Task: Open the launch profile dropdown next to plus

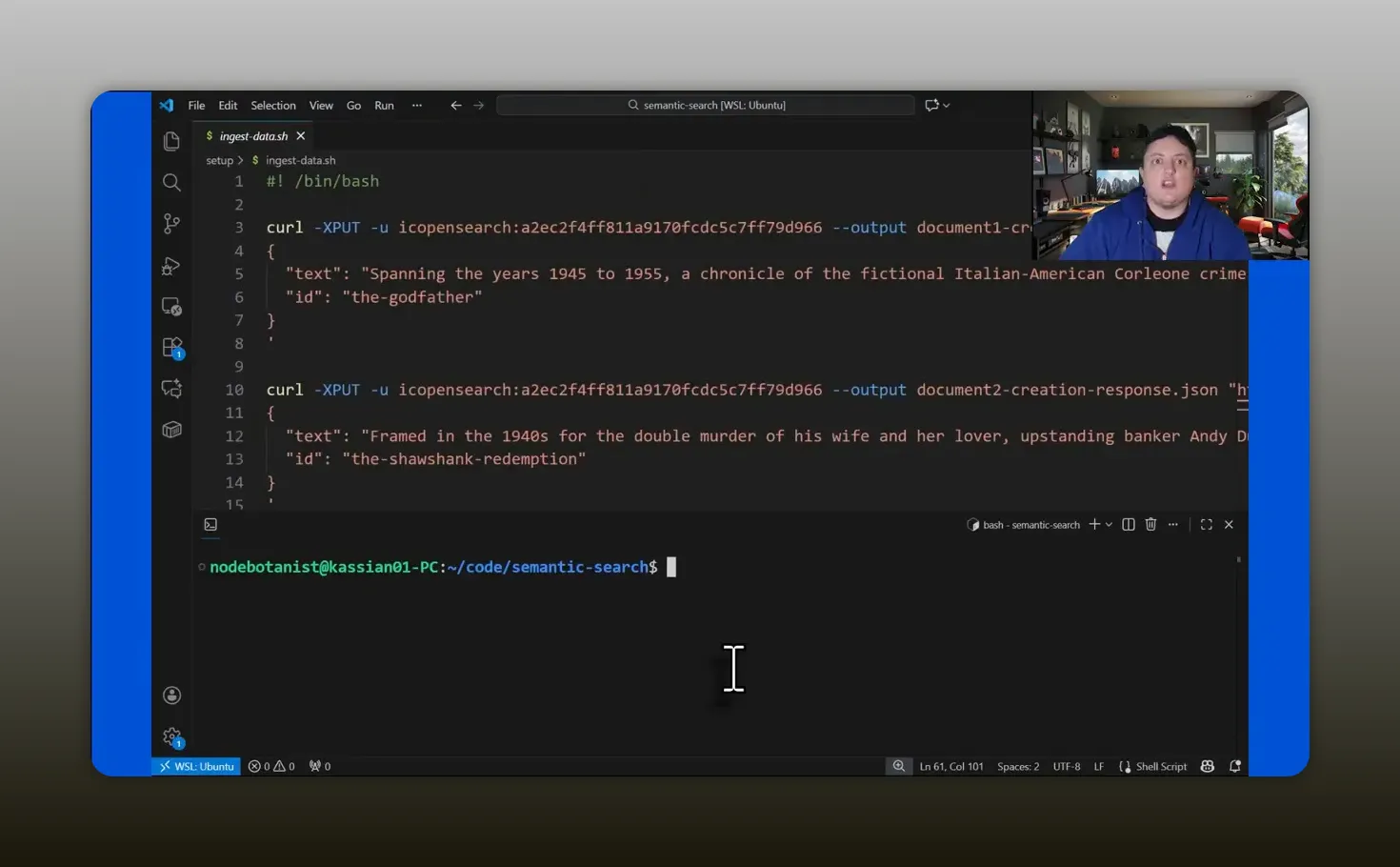Action: click(1110, 525)
